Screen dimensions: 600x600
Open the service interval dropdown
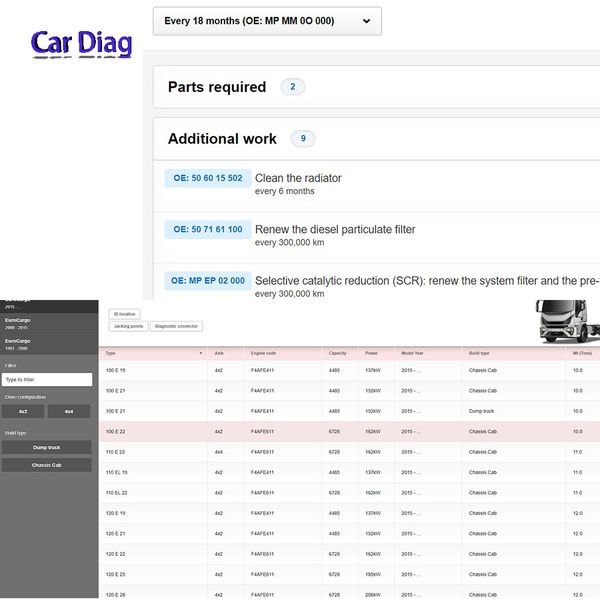click(x=266, y=21)
